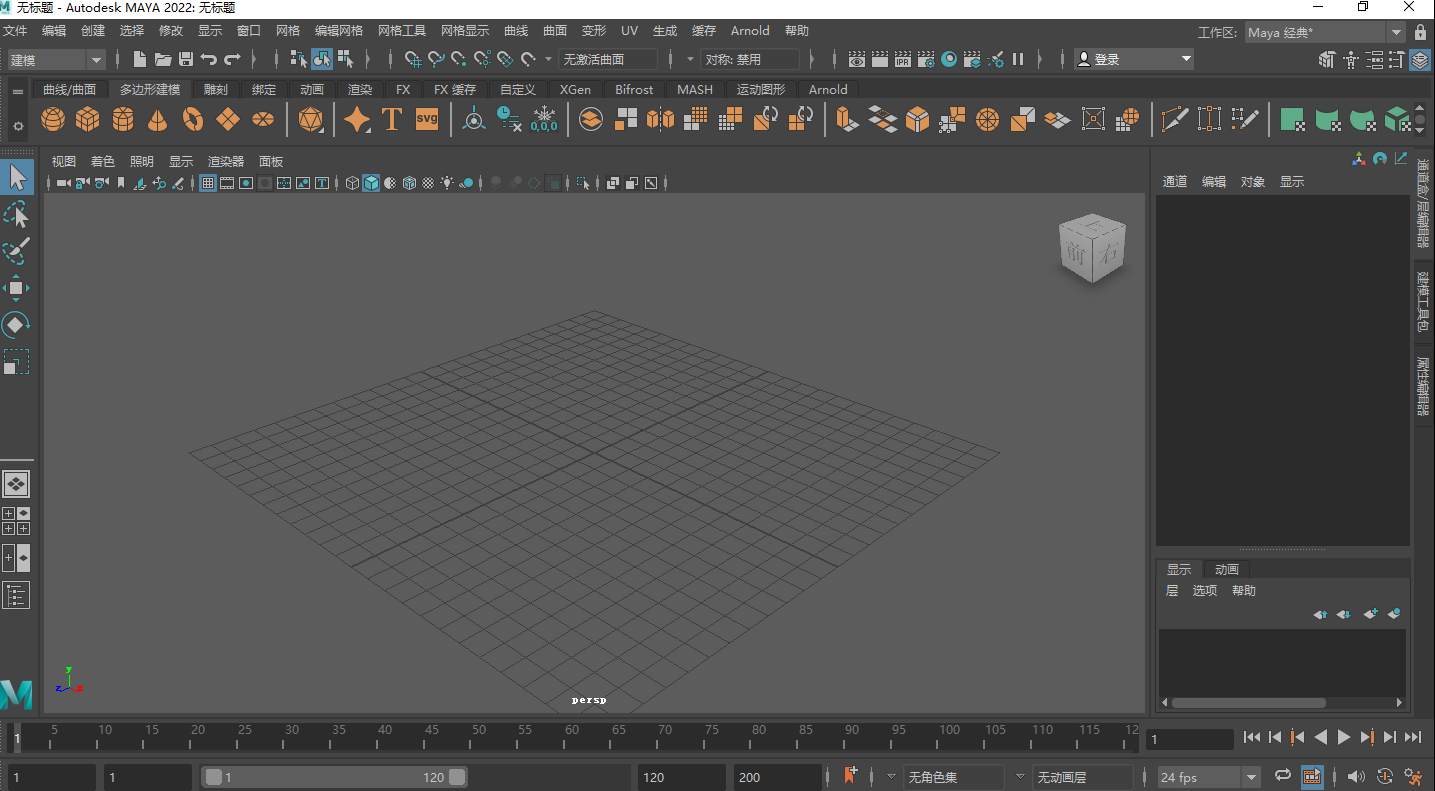1435x791 pixels.
Task: Create a polygon text with the T shelf icon
Action: tap(391, 119)
